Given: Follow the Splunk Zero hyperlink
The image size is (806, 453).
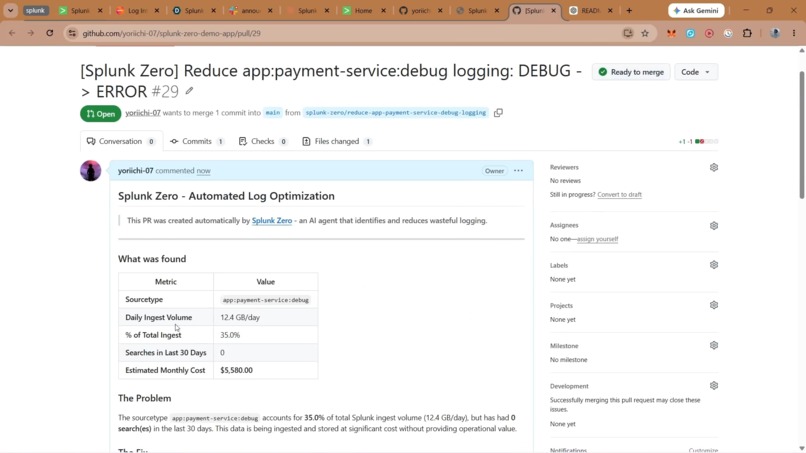Looking at the screenshot, I should tap(272, 220).
